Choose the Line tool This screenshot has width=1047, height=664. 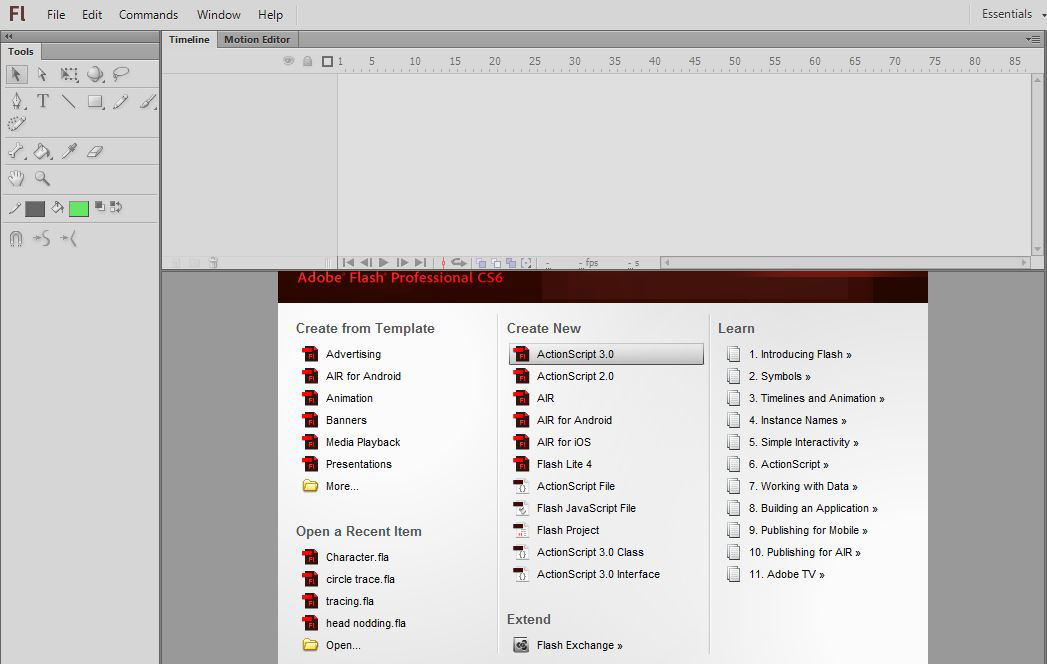pos(69,102)
